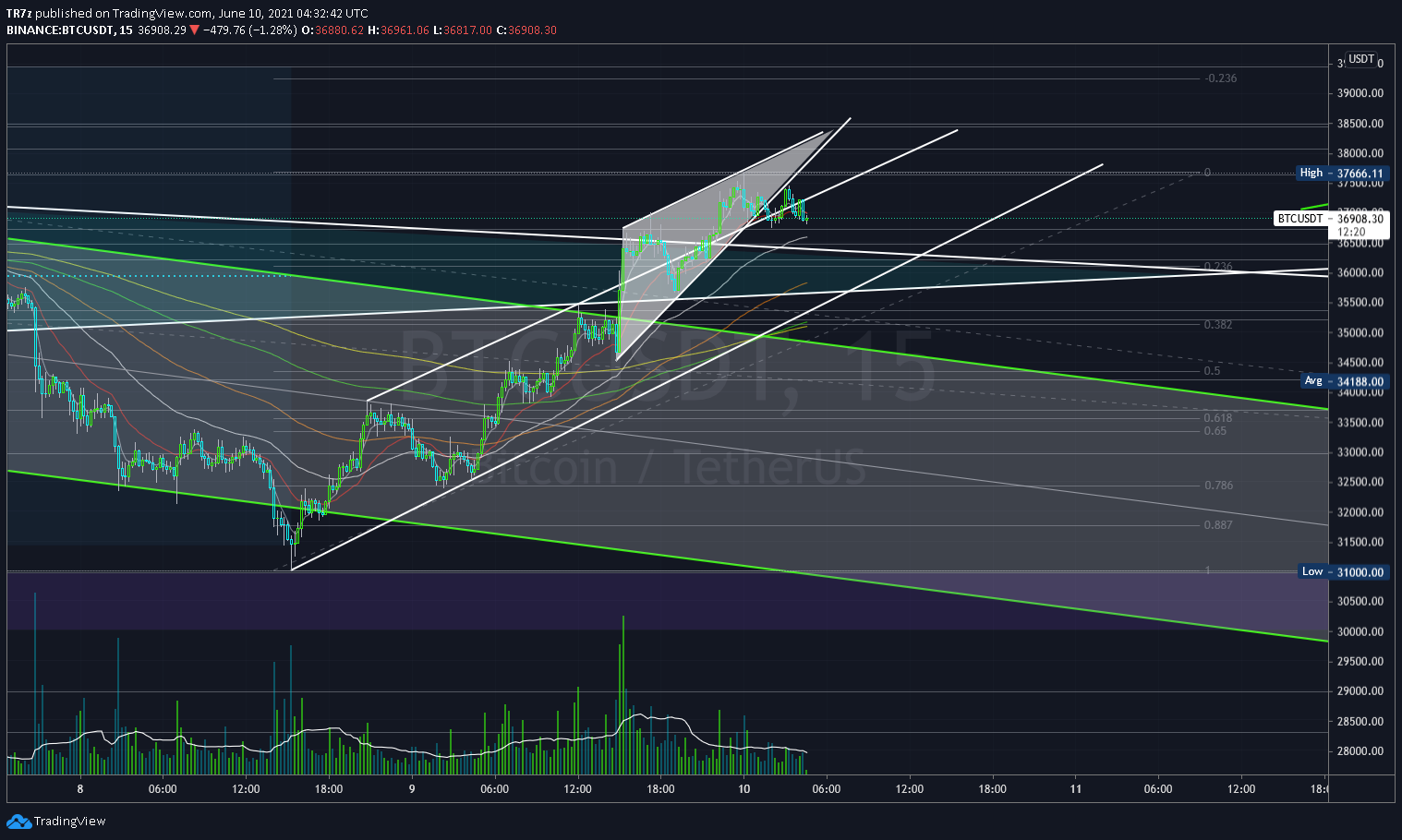This screenshot has width=1402, height=840.
Task: Click 28000.00 on the price axis
Action: click(x=1360, y=751)
